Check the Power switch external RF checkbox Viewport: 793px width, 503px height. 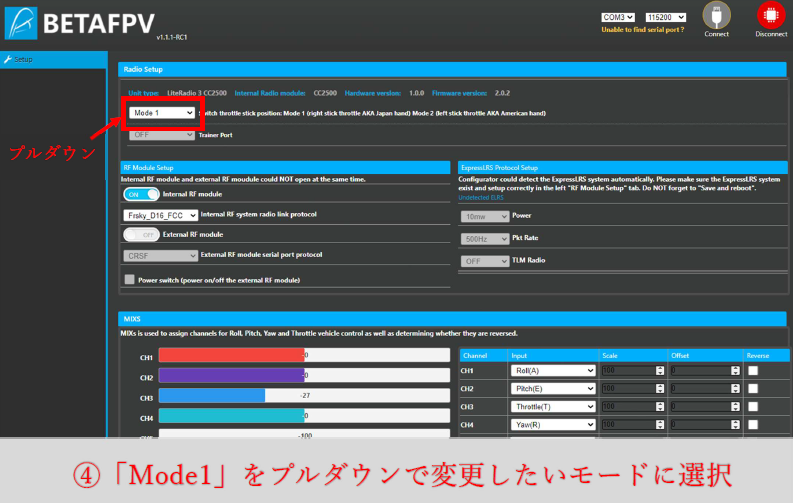tap(129, 280)
